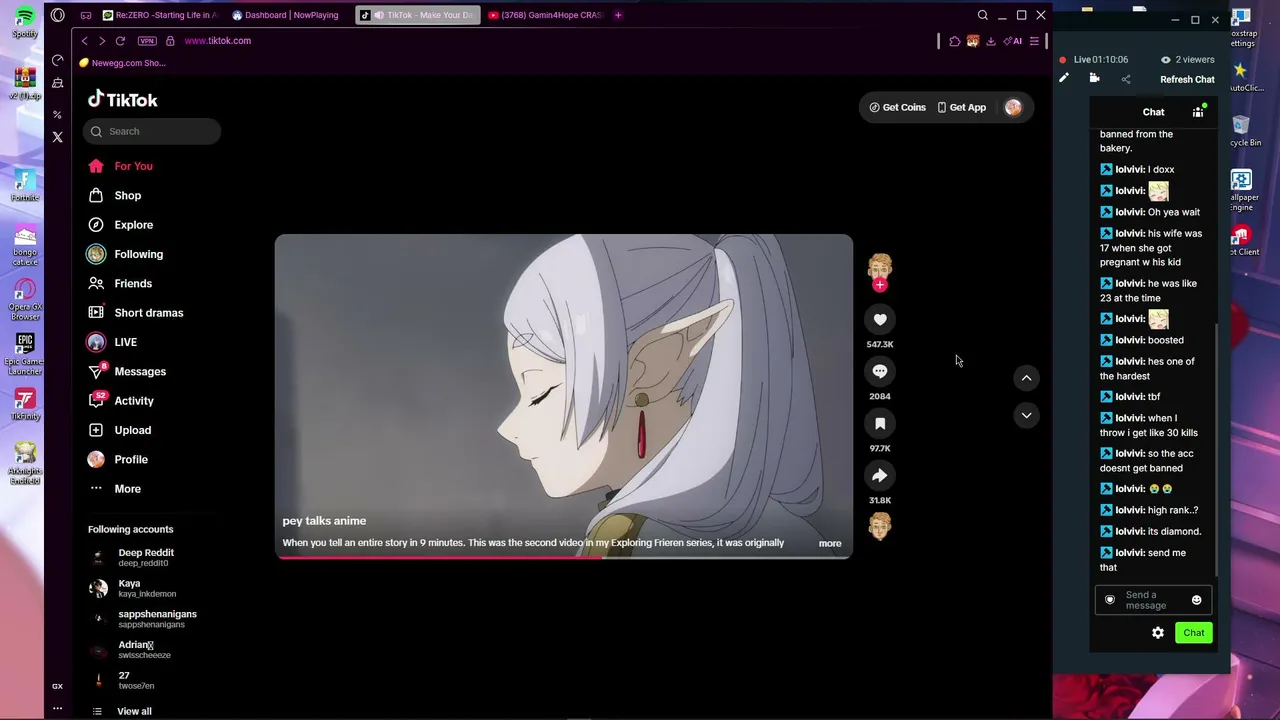Open the browser AI assistant icon

pos(1013,41)
